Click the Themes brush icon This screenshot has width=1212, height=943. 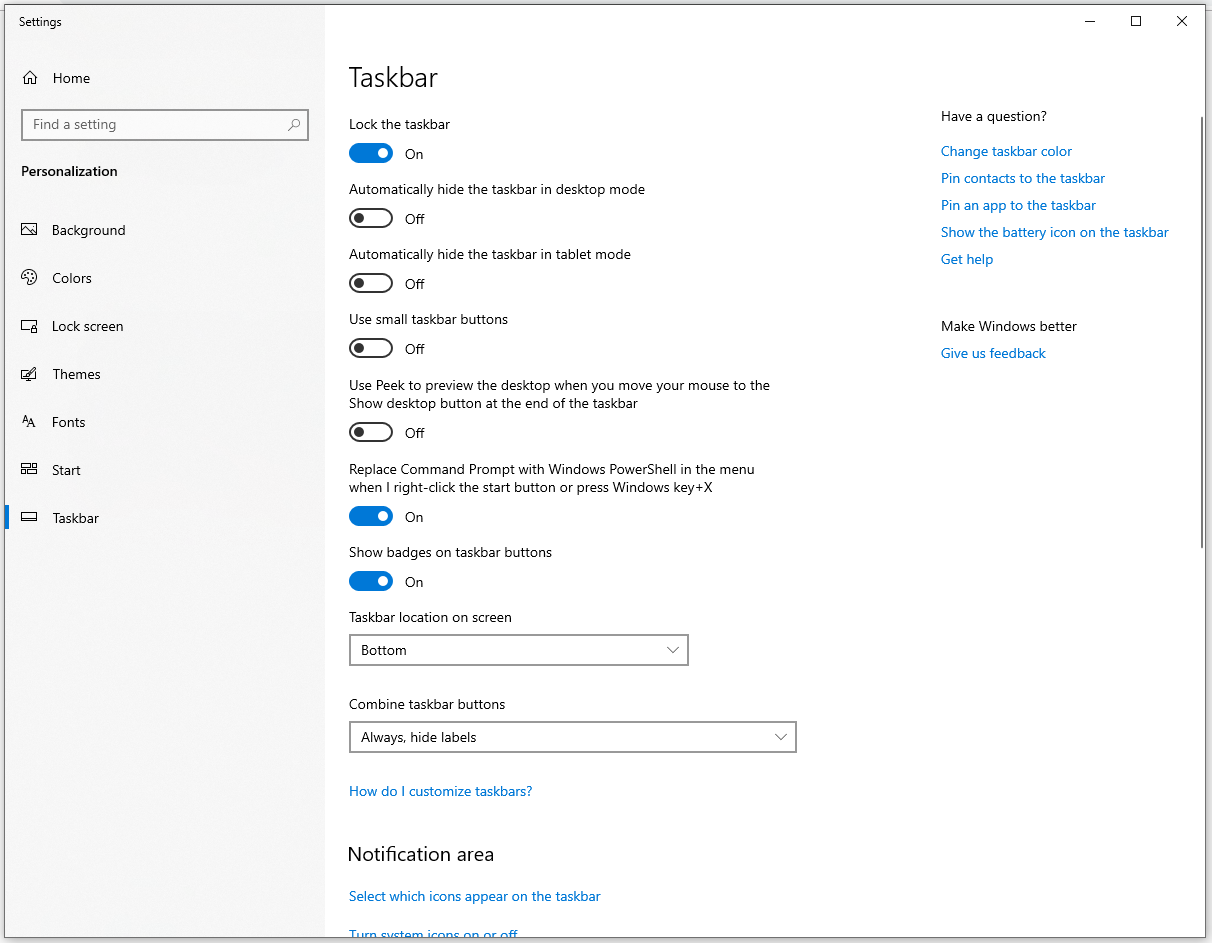tap(29, 374)
